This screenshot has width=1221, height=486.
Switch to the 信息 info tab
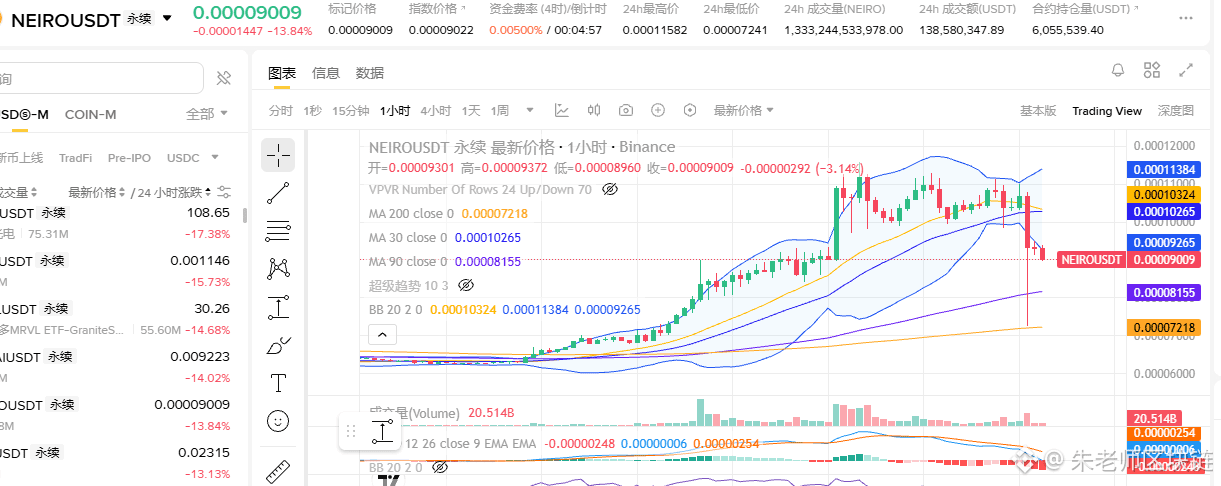(x=326, y=73)
